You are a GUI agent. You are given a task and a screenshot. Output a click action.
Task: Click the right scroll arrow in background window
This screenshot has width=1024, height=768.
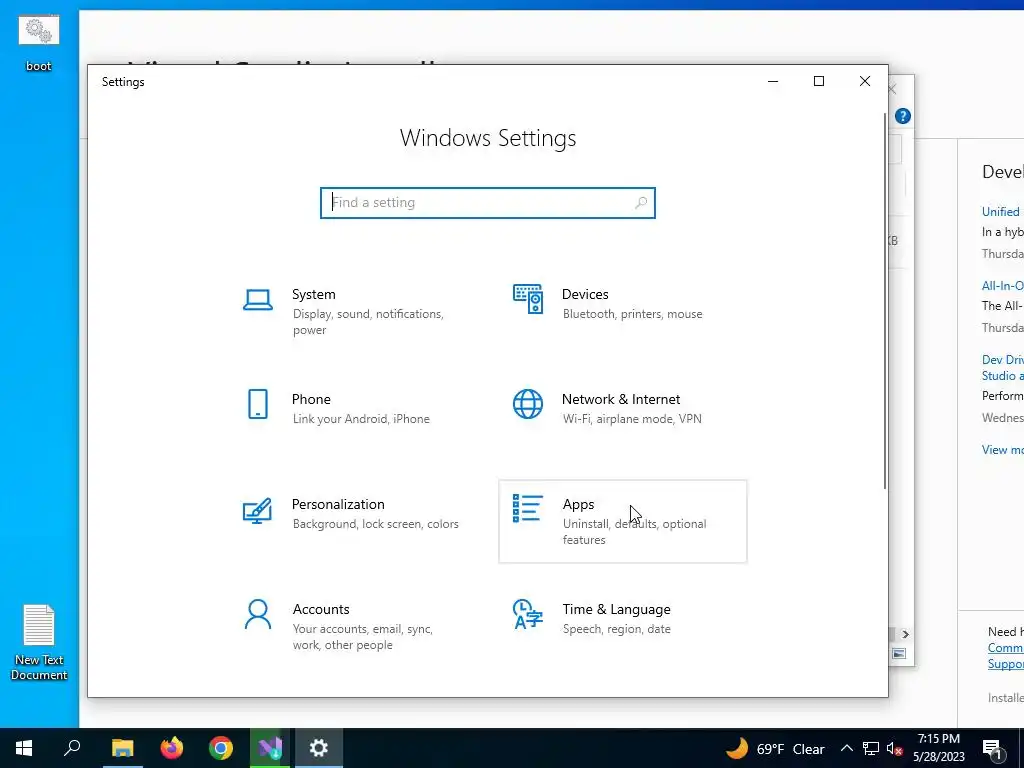(x=905, y=634)
